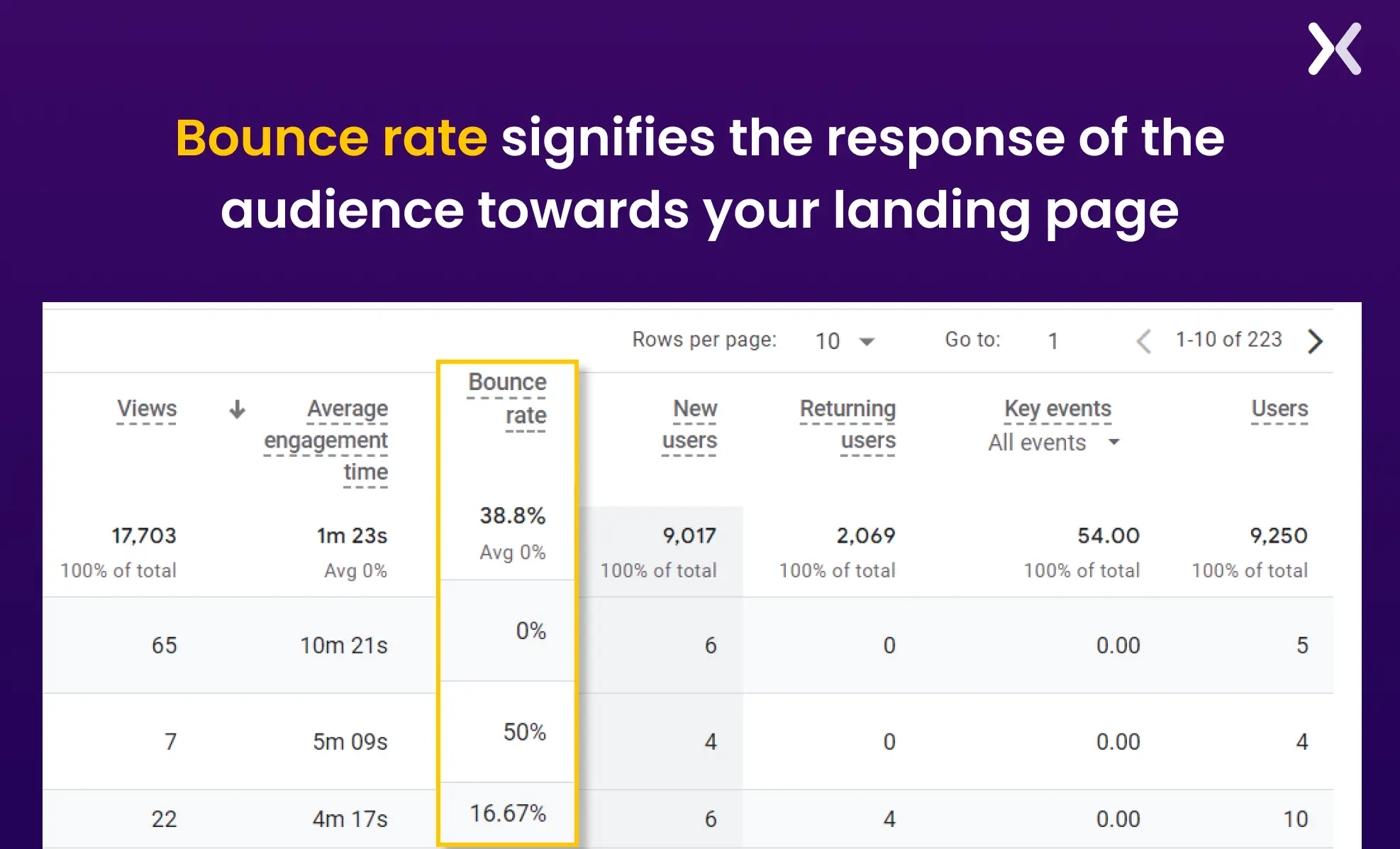Click the 1-10 of 223 pagination text

pyautogui.click(x=1229, y=340)
